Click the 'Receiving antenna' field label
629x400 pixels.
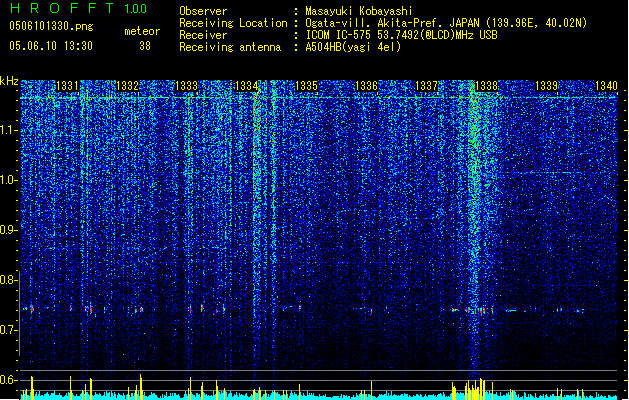click(x=230, y=47)
